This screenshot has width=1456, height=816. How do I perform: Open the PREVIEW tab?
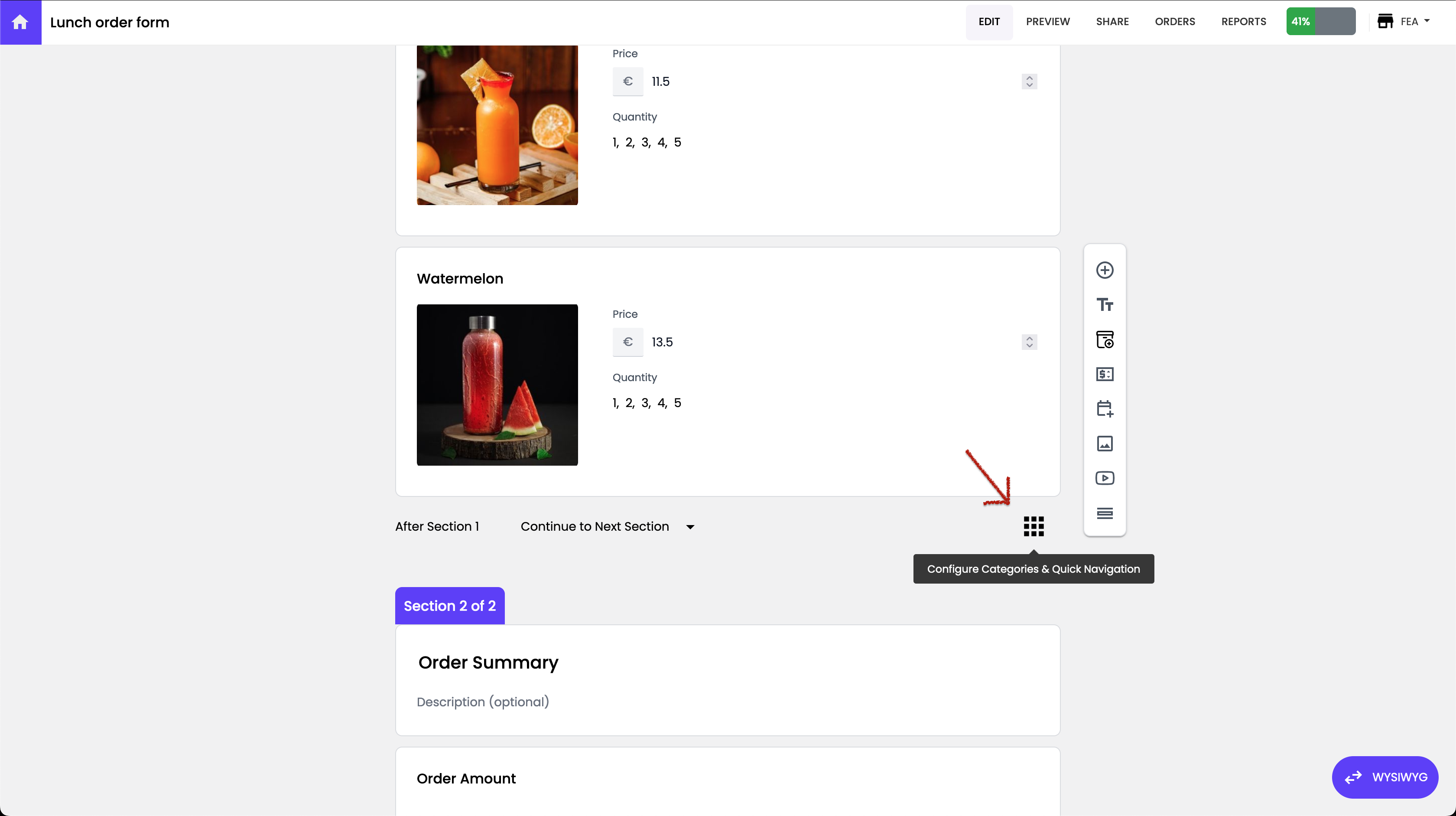click(x=1047, y=22)
